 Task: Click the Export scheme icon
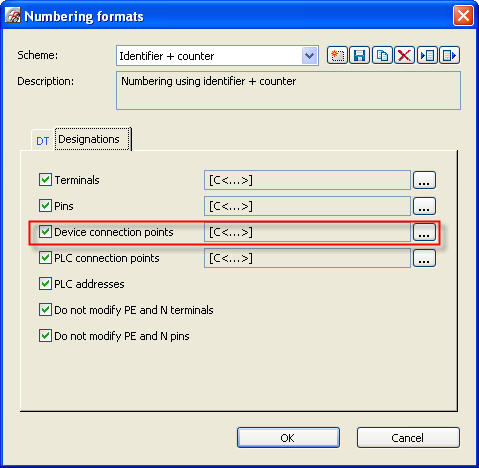449,55
